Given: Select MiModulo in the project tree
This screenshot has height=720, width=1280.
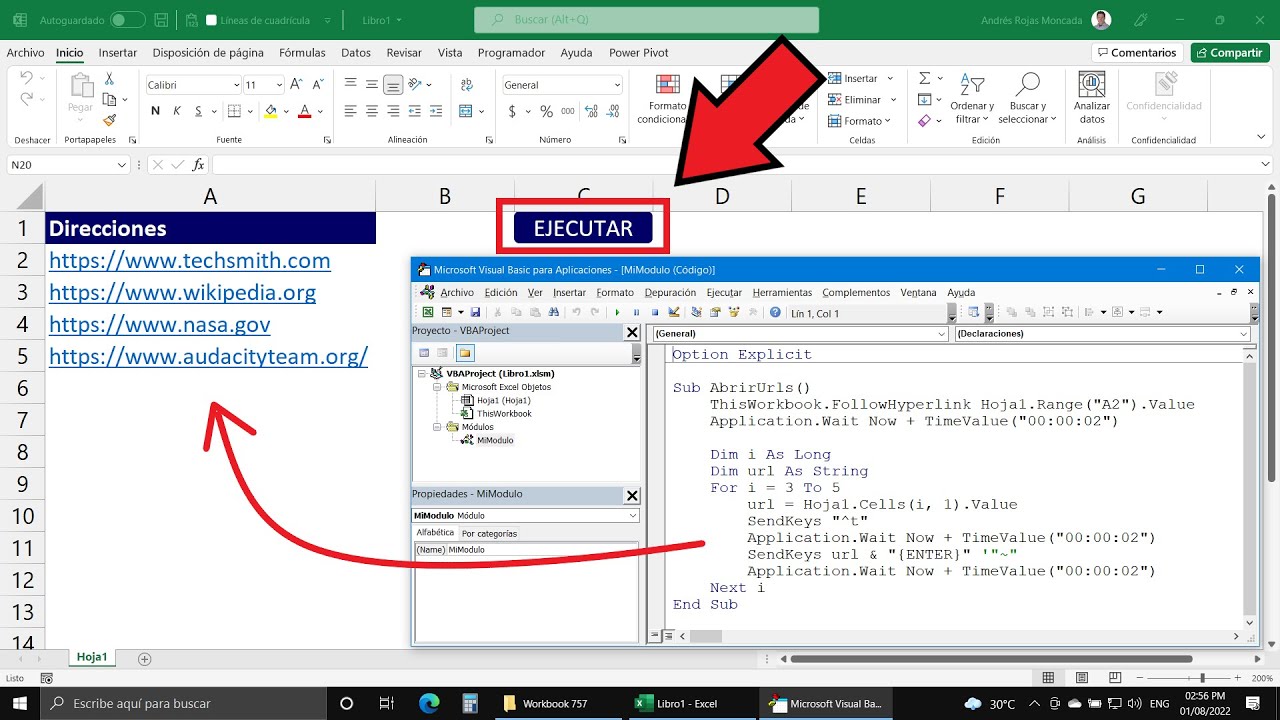Looking at the screenshot, I should click(495, 440).
